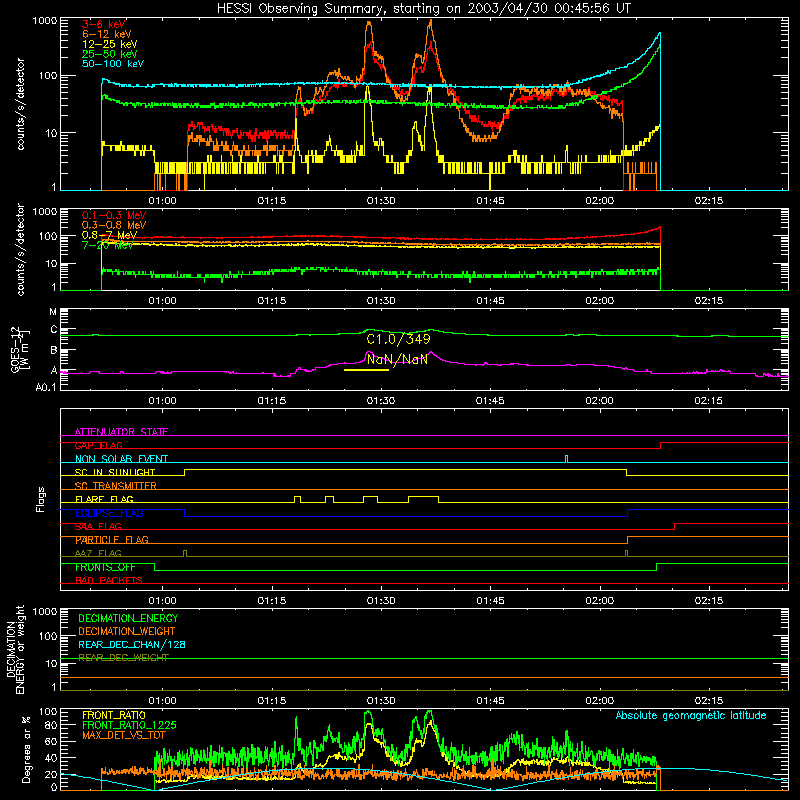The width and height of the screenshot is (800, 800).
Task: Click the 3-6 keV peak near 01:37
Action: [x=432, y=45]
